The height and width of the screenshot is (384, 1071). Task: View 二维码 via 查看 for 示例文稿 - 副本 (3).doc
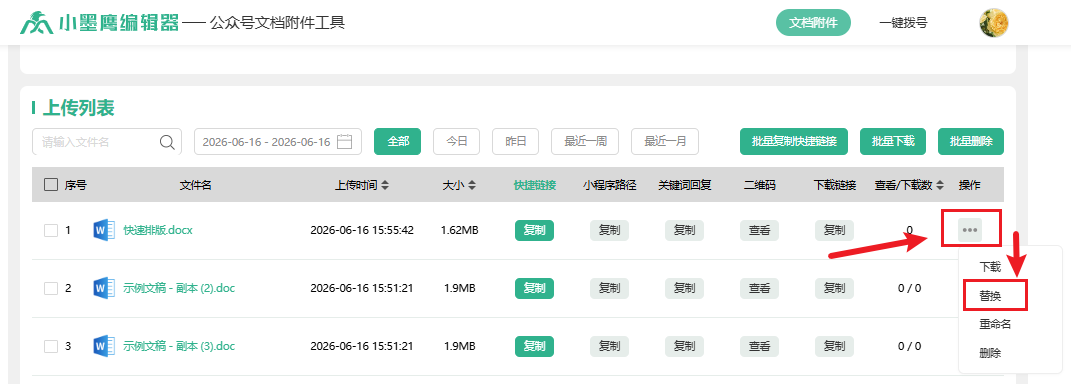pyautogui.click(x=760, y=346)
